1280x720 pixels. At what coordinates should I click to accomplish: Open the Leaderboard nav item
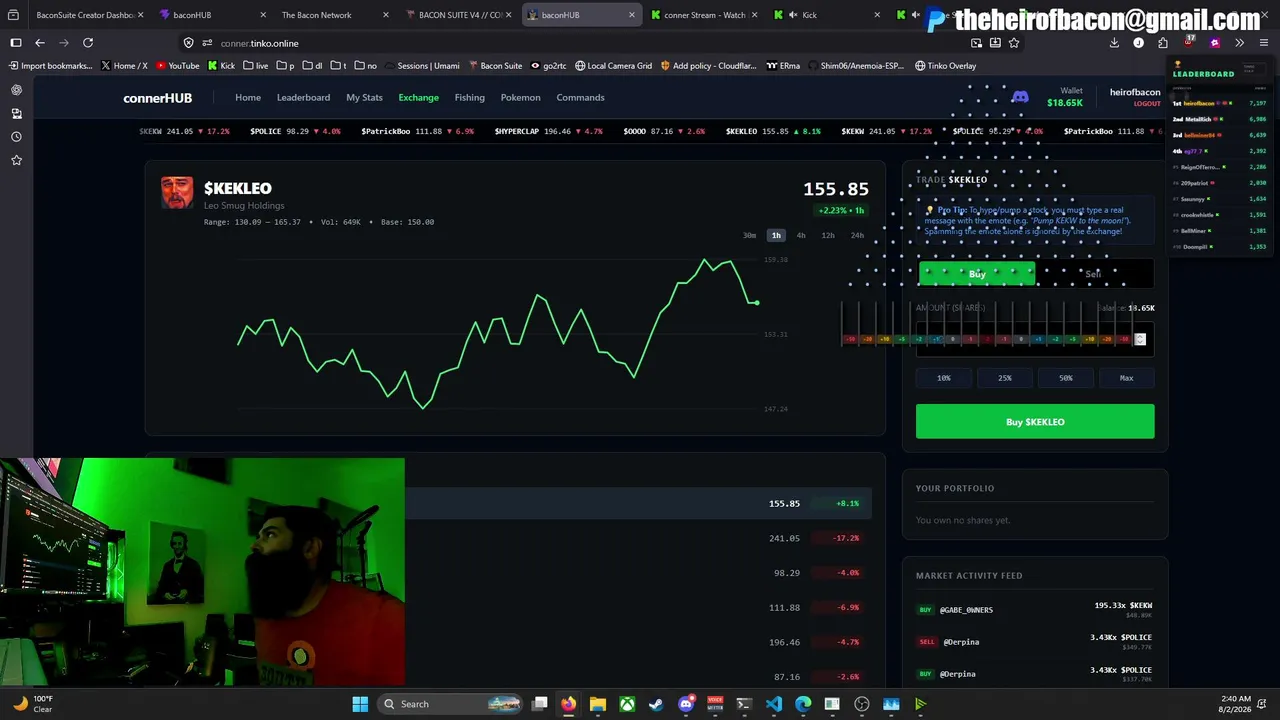click(303, 98)
